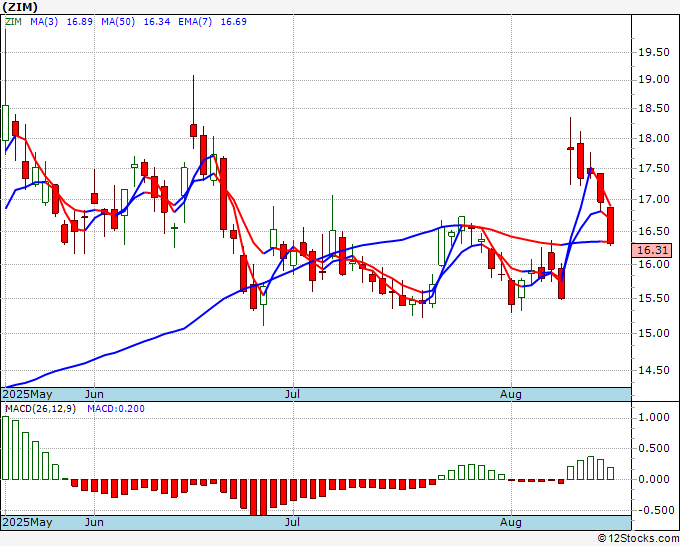The height and width of the screenshot is (546, 680).
Task: Click the 0.000 MACD axis label
Action: 654,479
